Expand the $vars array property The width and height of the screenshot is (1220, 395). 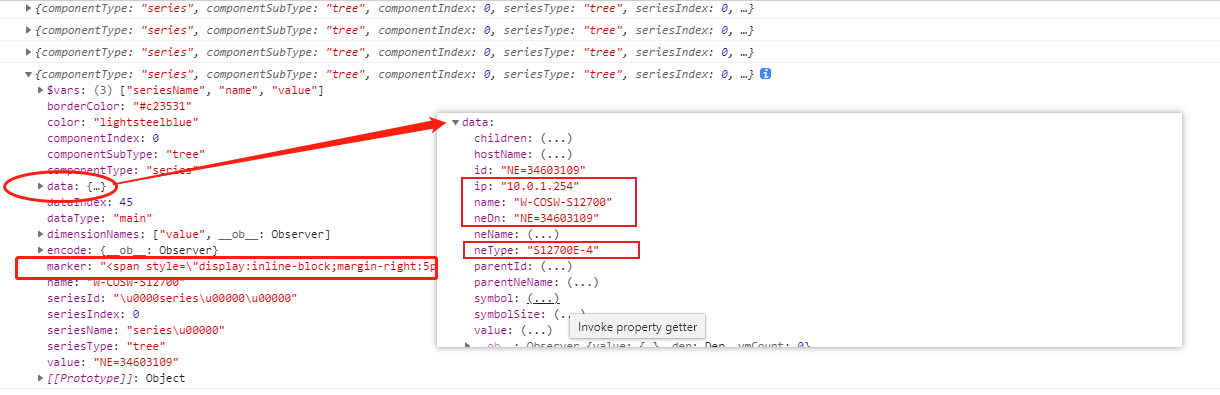point(41,91)
